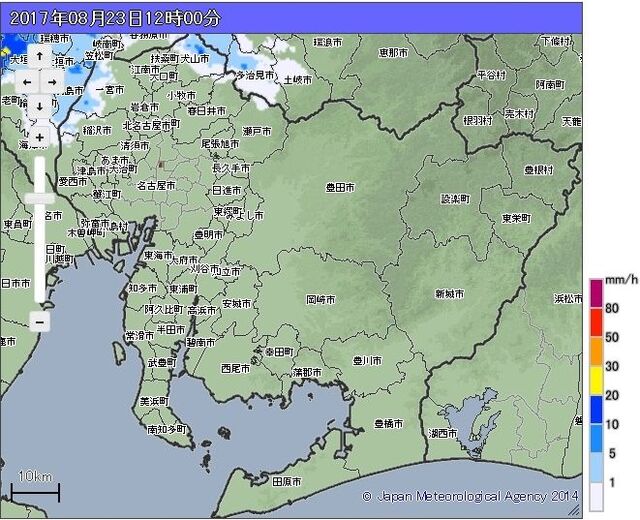The width and height of the screenshot is (640, 520).
Task: Click the 瀬戸市 label on the map
Action: (257, 131)
